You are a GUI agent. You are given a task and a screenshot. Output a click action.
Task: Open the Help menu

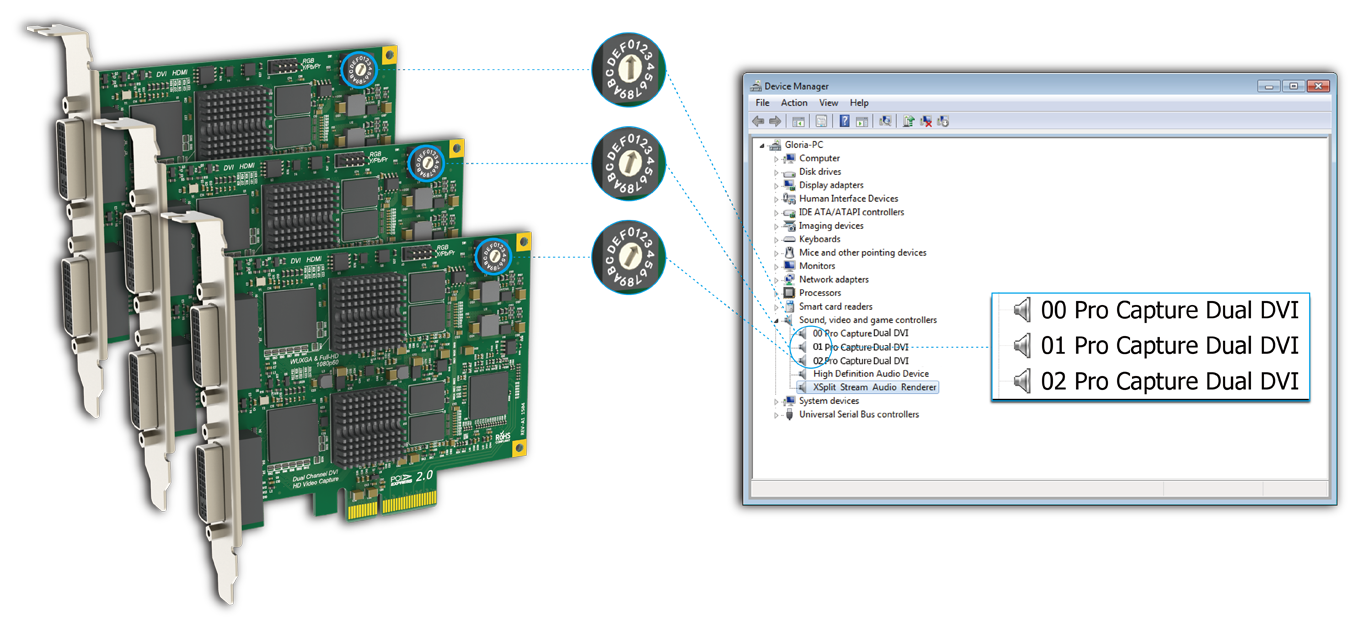[859, 103]
